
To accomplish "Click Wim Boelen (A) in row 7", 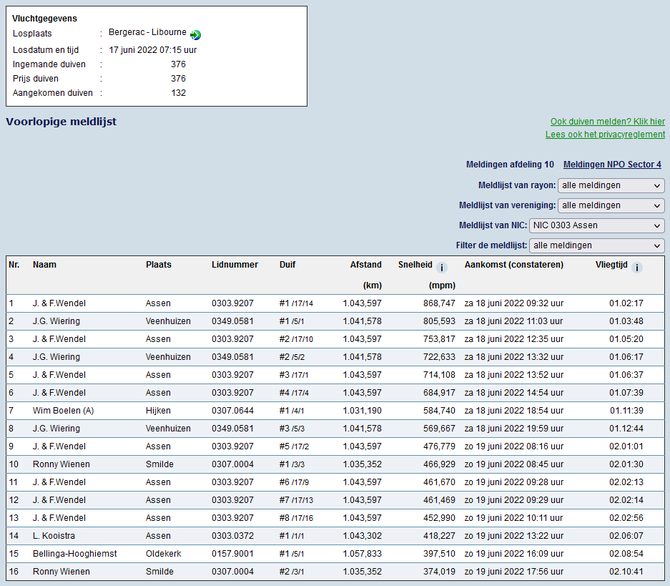I will [63, 411].
